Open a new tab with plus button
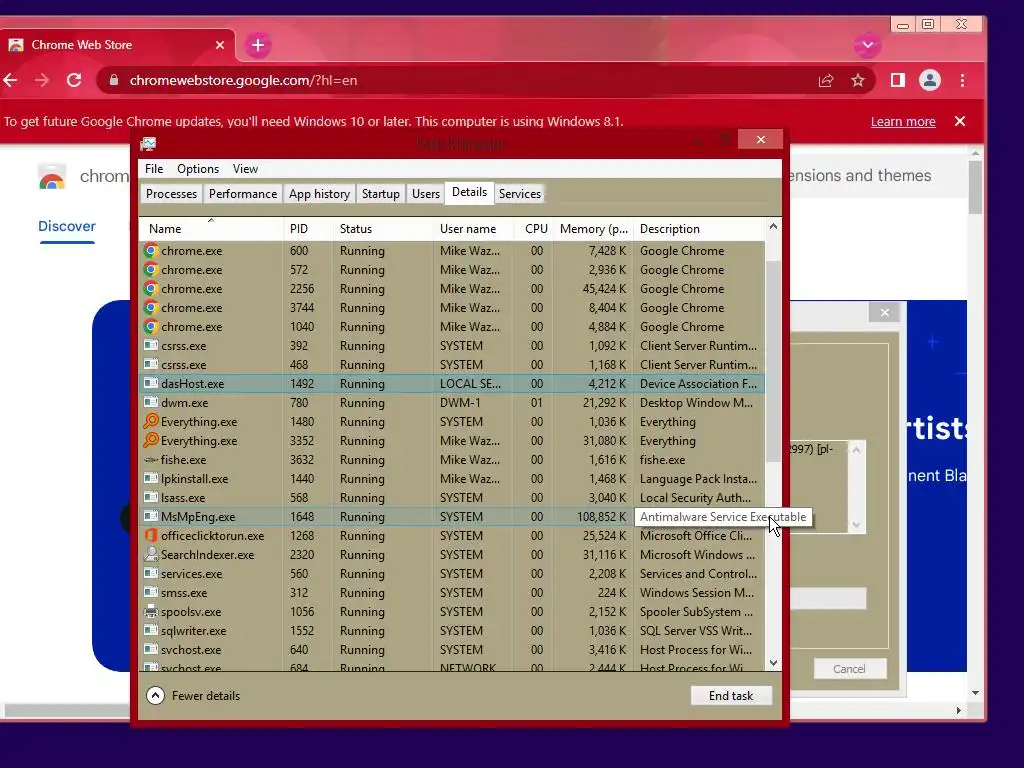Viewport: 1024px width, 768px height. tap(258, 45)
